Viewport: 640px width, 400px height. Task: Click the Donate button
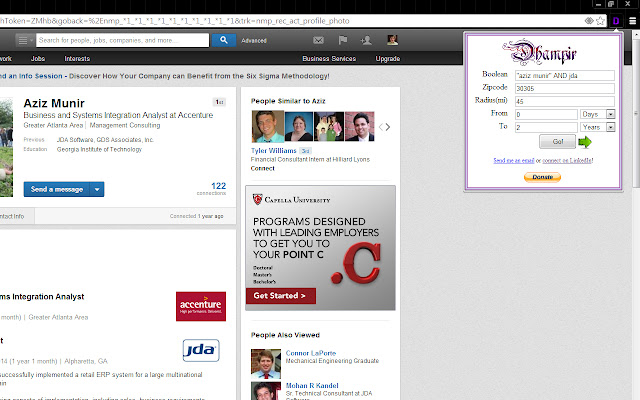coord(542,177)
